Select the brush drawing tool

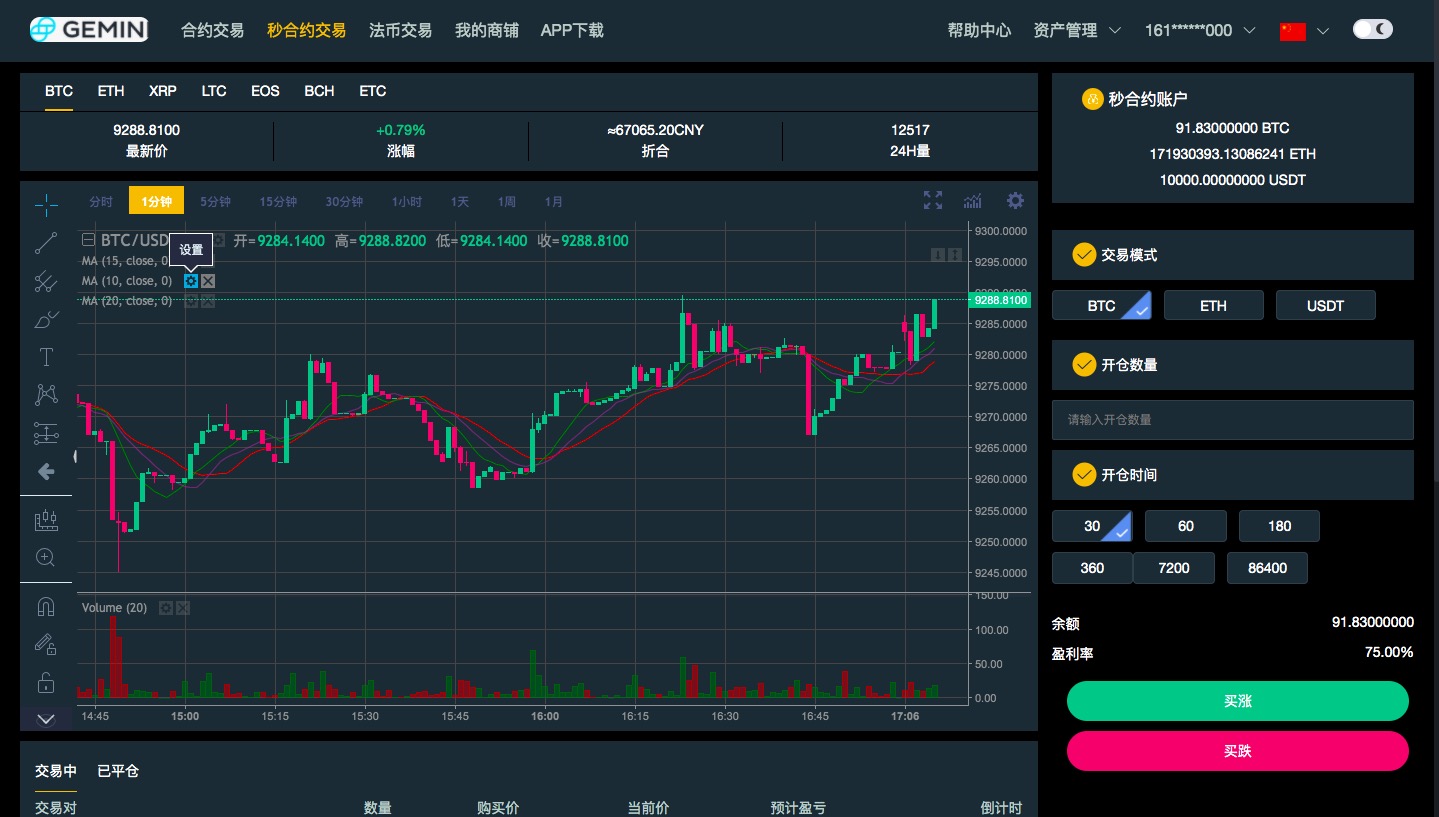tap(46, 319)
